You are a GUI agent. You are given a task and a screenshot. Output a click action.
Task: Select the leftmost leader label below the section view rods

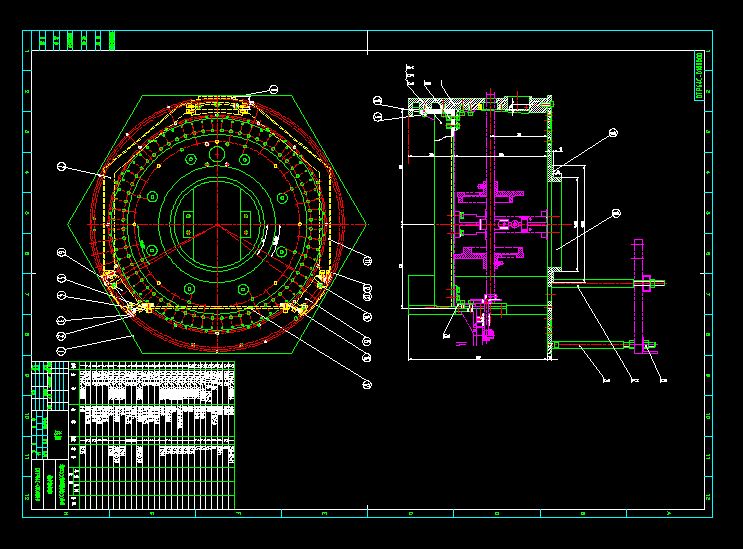click(606, 380)
